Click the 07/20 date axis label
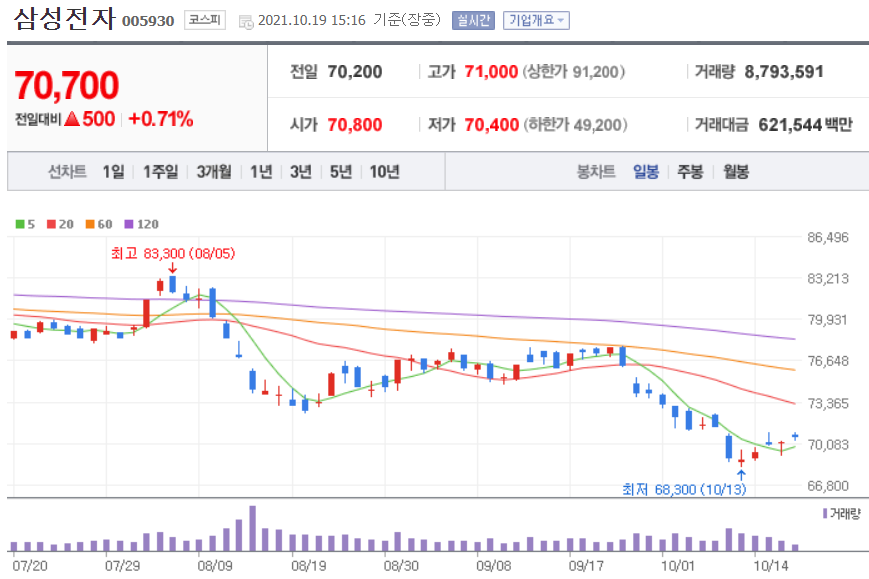 [x=30, y=566]
